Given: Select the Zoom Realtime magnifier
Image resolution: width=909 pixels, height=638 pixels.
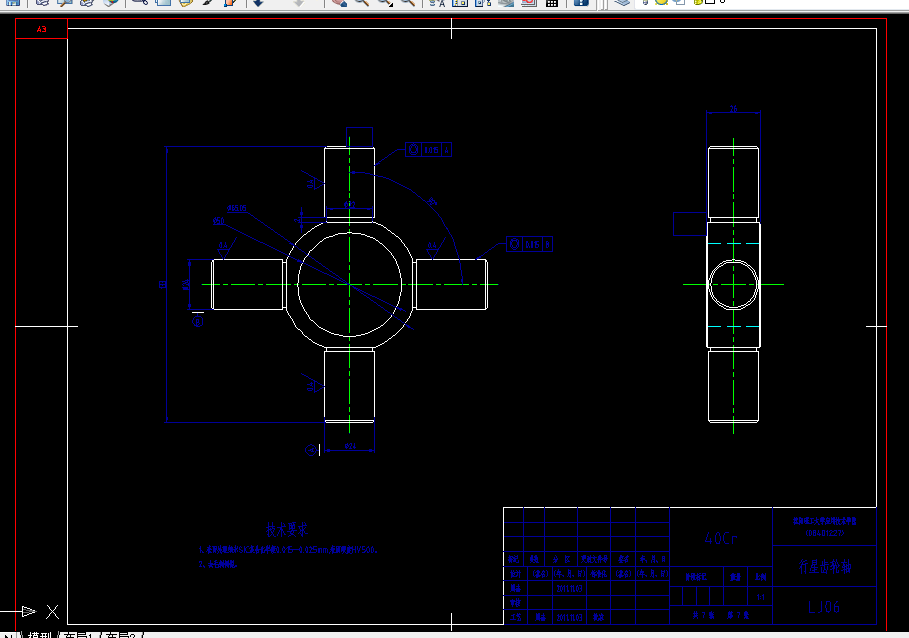Looking at the screenshot, I should pos(362,2).
